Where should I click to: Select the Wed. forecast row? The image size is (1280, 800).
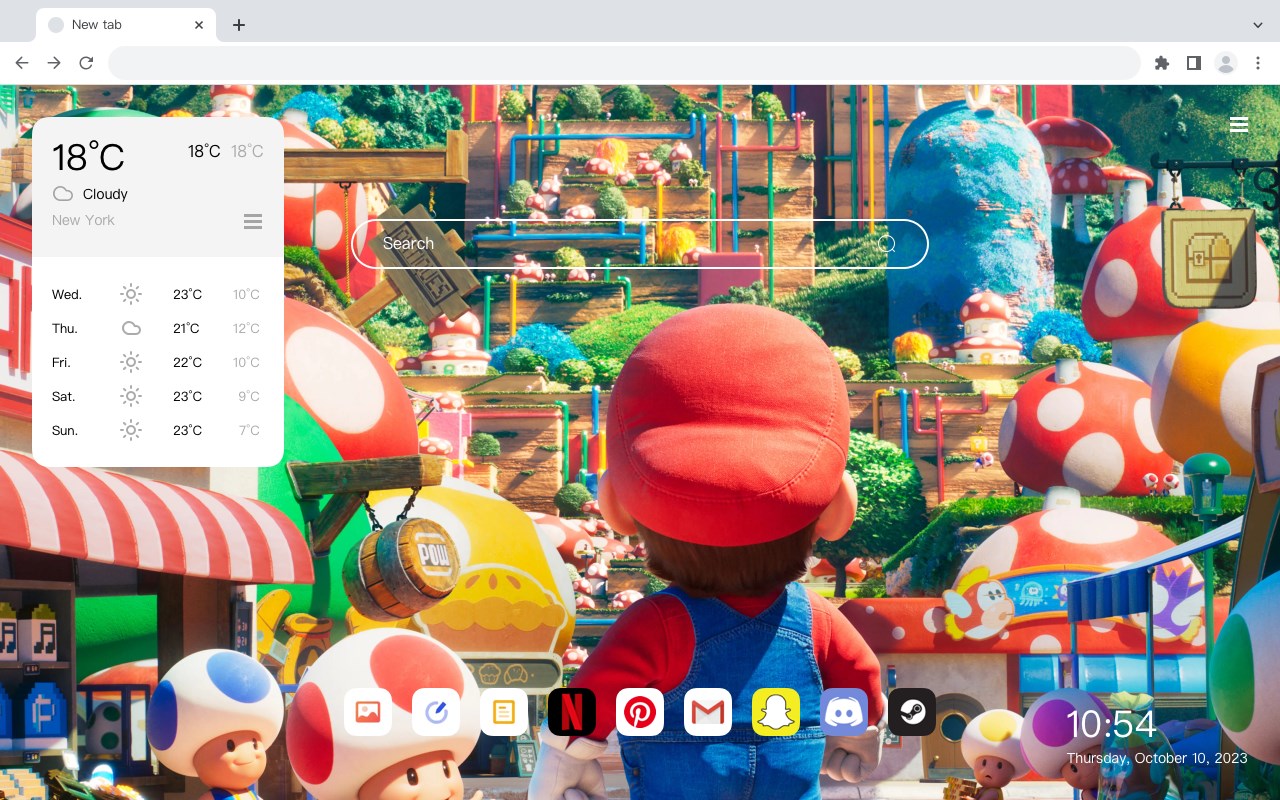click(158, 294)
